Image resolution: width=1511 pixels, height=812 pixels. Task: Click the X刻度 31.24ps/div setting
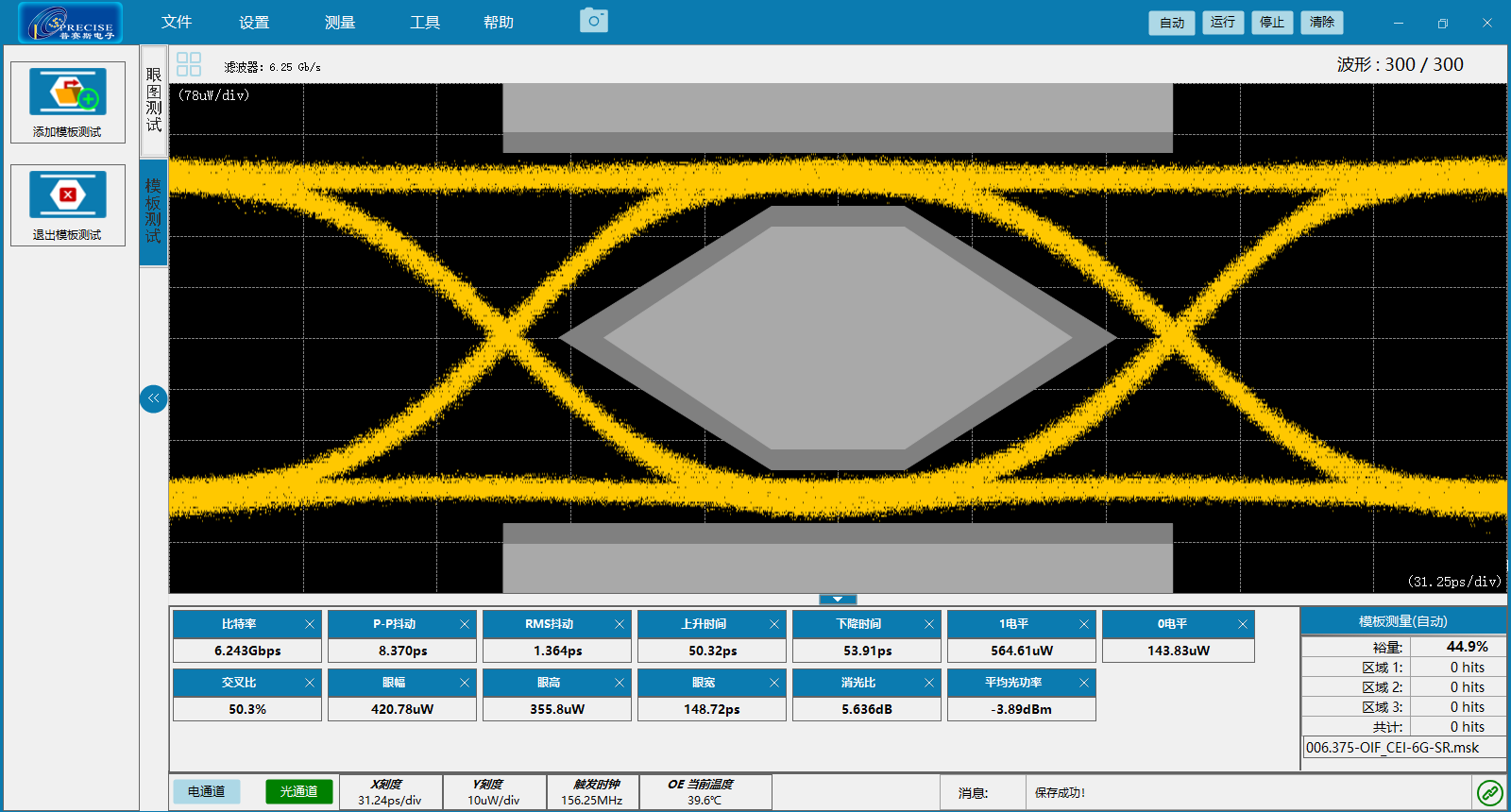pos(390,792)
